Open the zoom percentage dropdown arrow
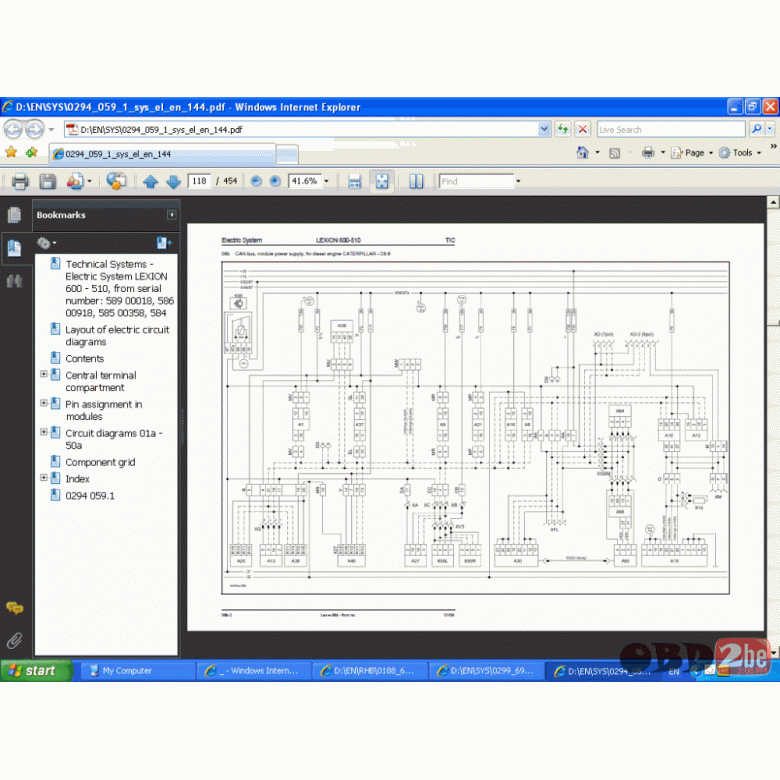 click(x=326, y=181)
